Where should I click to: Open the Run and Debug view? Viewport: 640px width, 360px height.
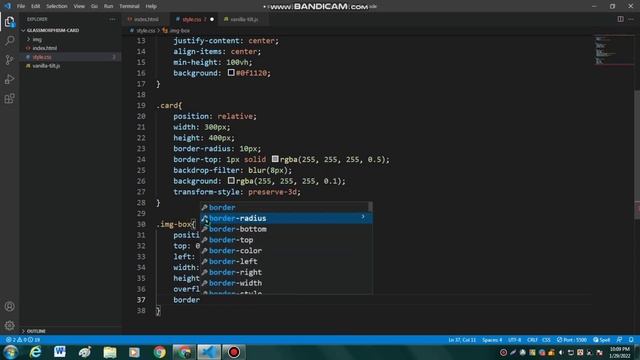pos(9,79)
